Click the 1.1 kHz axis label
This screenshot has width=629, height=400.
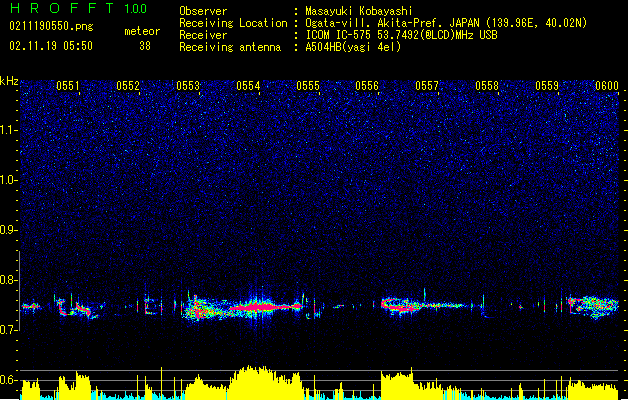pyautogui.click(x=8, y=130)
